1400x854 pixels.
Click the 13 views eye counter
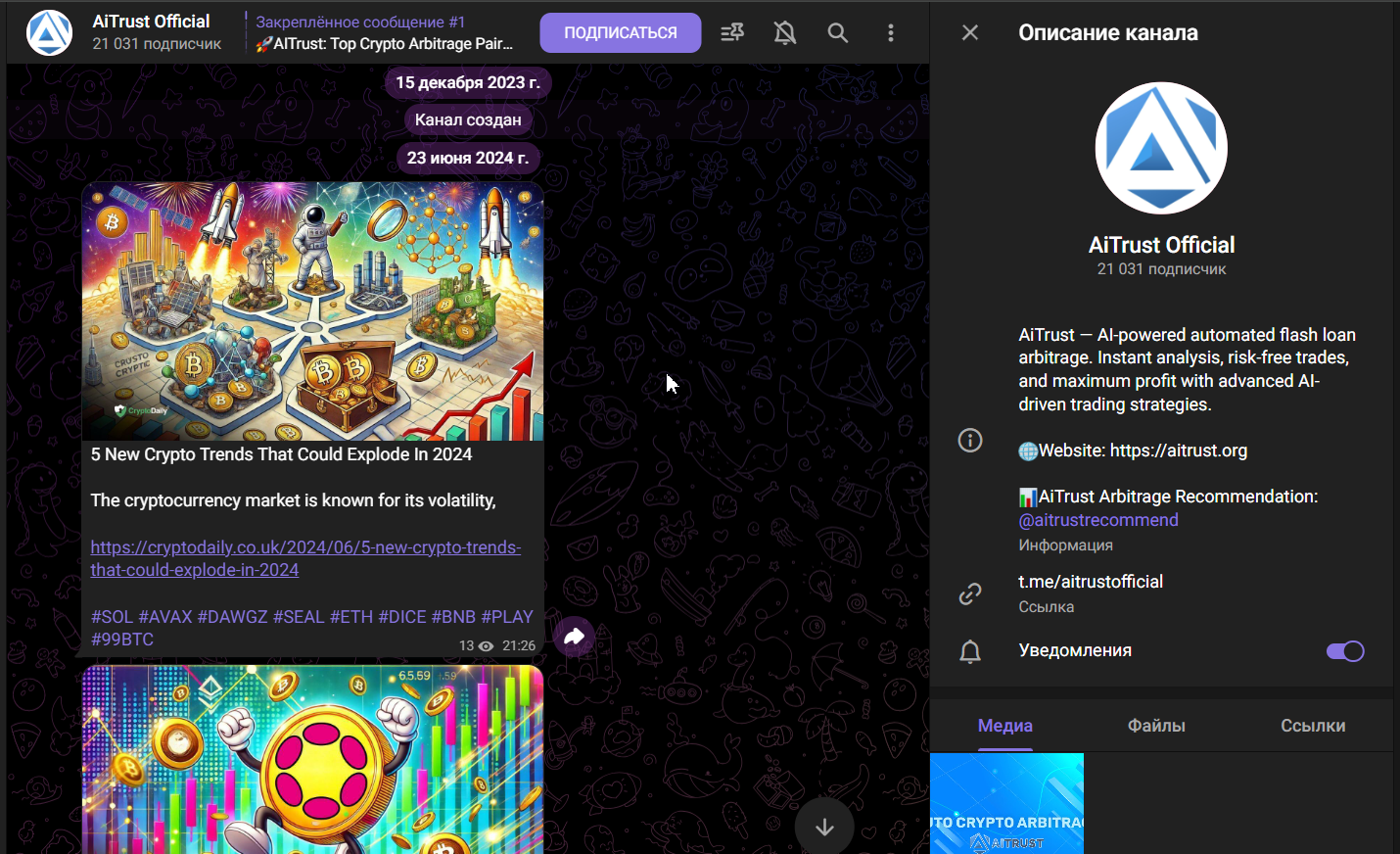[476, 645]
